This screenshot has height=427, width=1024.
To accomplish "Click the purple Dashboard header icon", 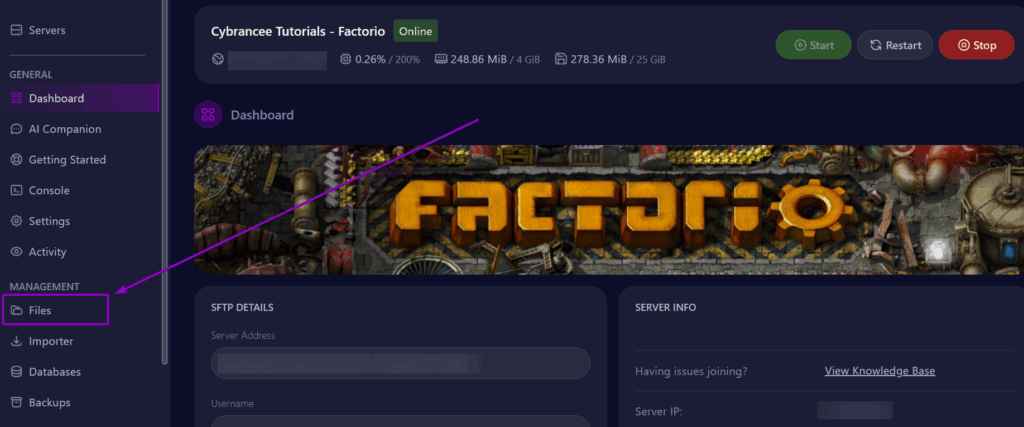I will coord(208,115).
